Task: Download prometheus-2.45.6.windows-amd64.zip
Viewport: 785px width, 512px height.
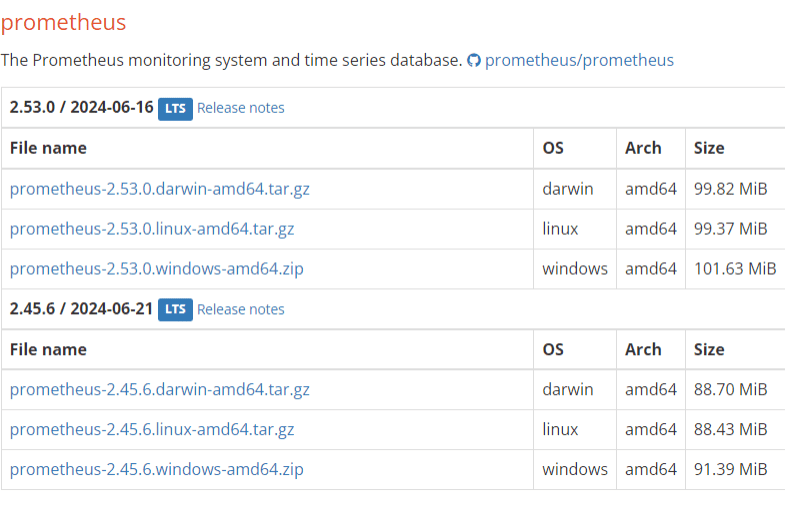Action: pos(157,470)
